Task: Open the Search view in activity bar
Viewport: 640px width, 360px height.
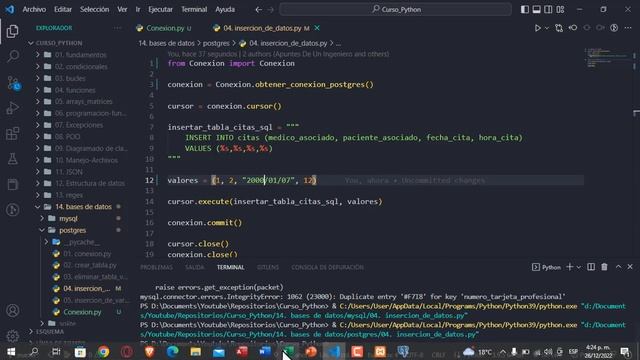Action: [x=13, y=56]
